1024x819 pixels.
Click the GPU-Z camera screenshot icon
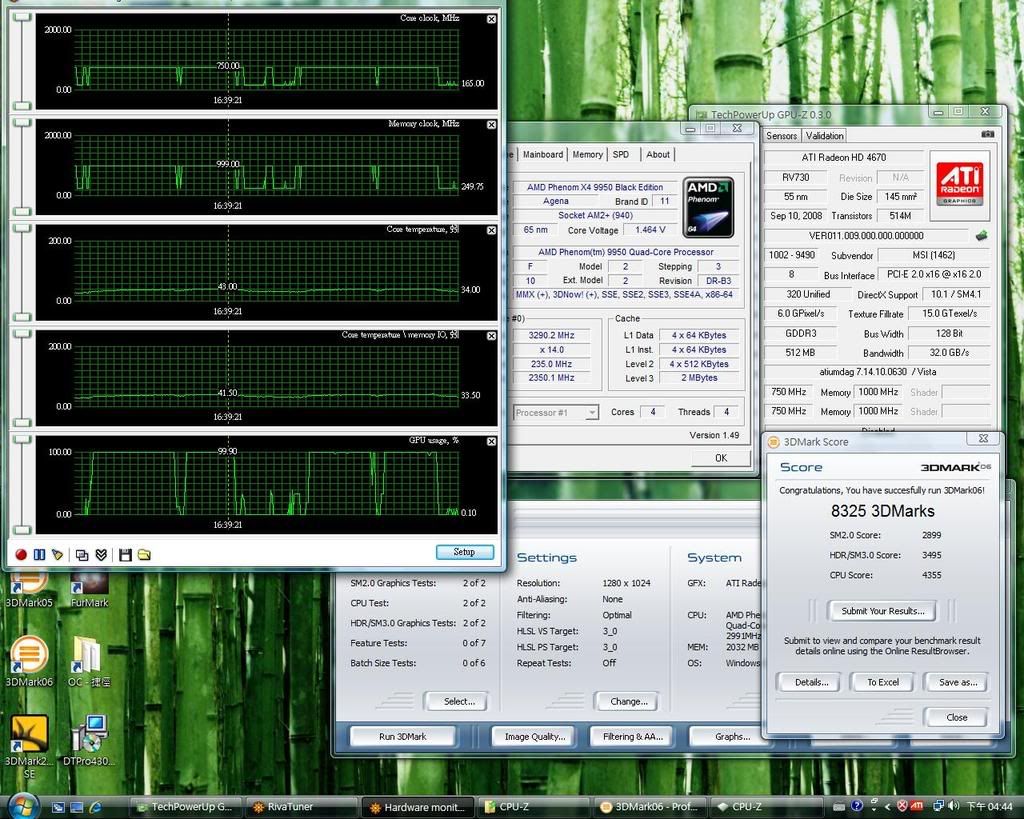(x=988, y=134)
